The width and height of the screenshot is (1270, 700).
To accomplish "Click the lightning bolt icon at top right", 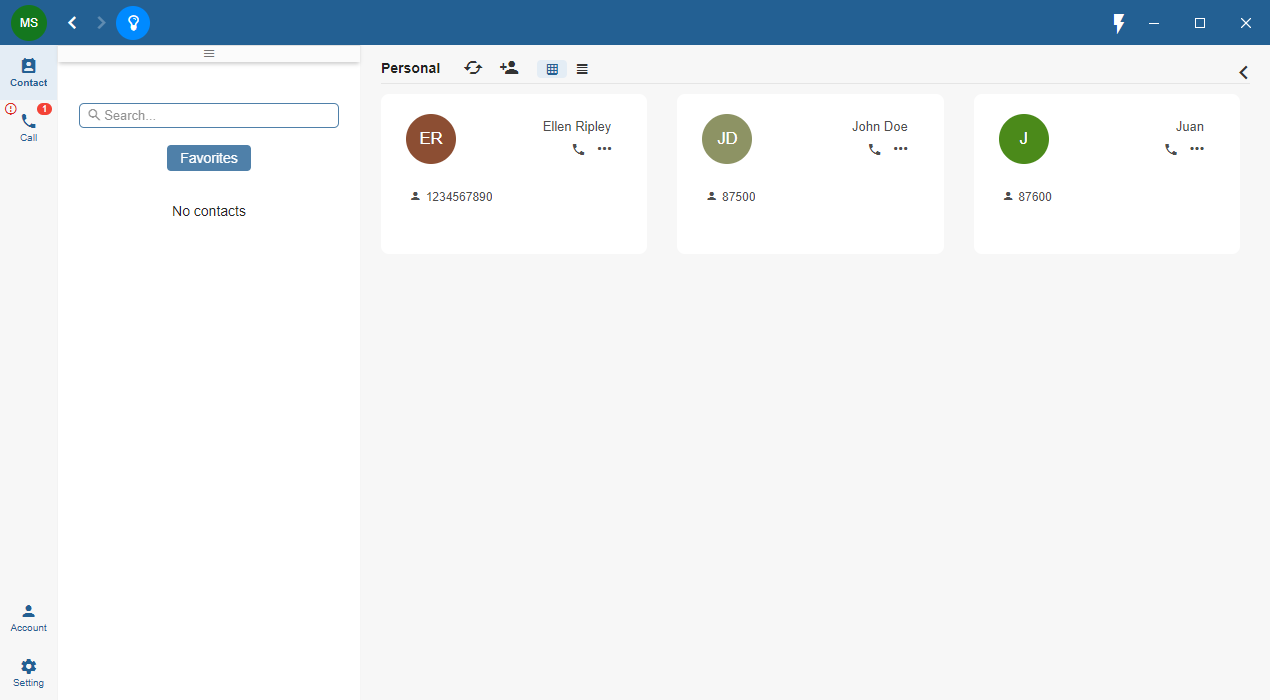I will pos(1118,22).
